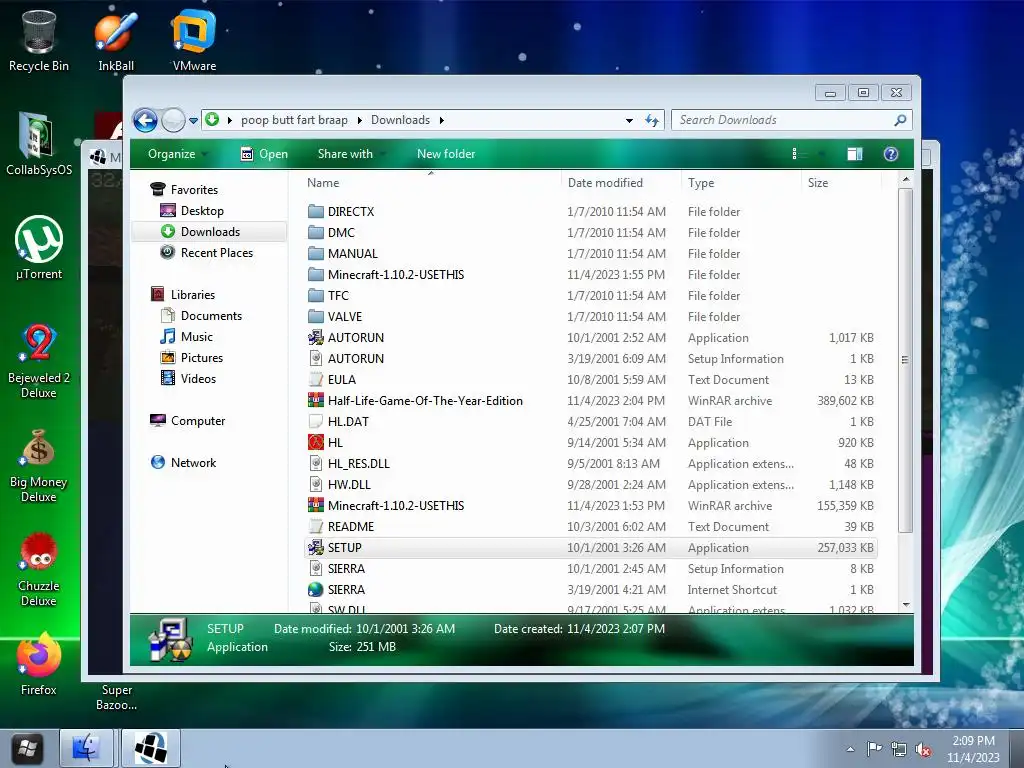Change the view with views icon
The height and width of the screenshot is (768, 1024).
[x=794, y=154]
